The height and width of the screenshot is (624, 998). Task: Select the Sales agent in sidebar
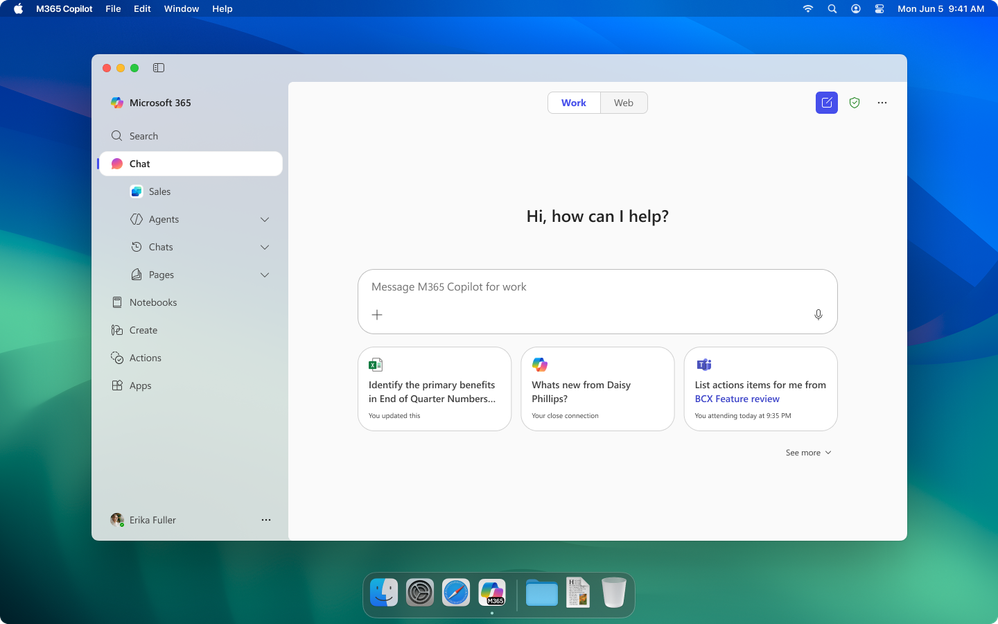tap(159, 192)
